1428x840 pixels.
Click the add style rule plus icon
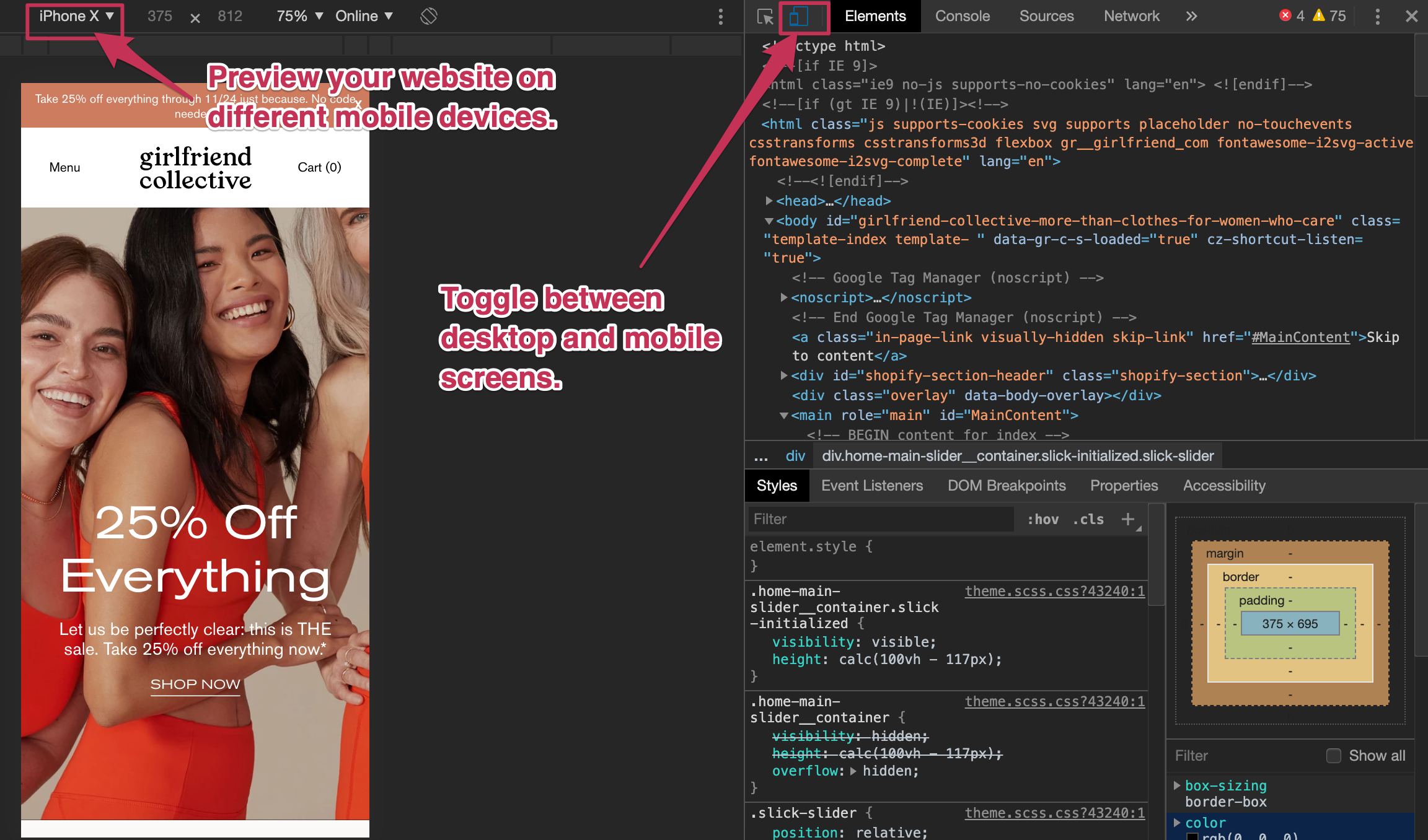pyautogui.click(x=1128, y=518)
